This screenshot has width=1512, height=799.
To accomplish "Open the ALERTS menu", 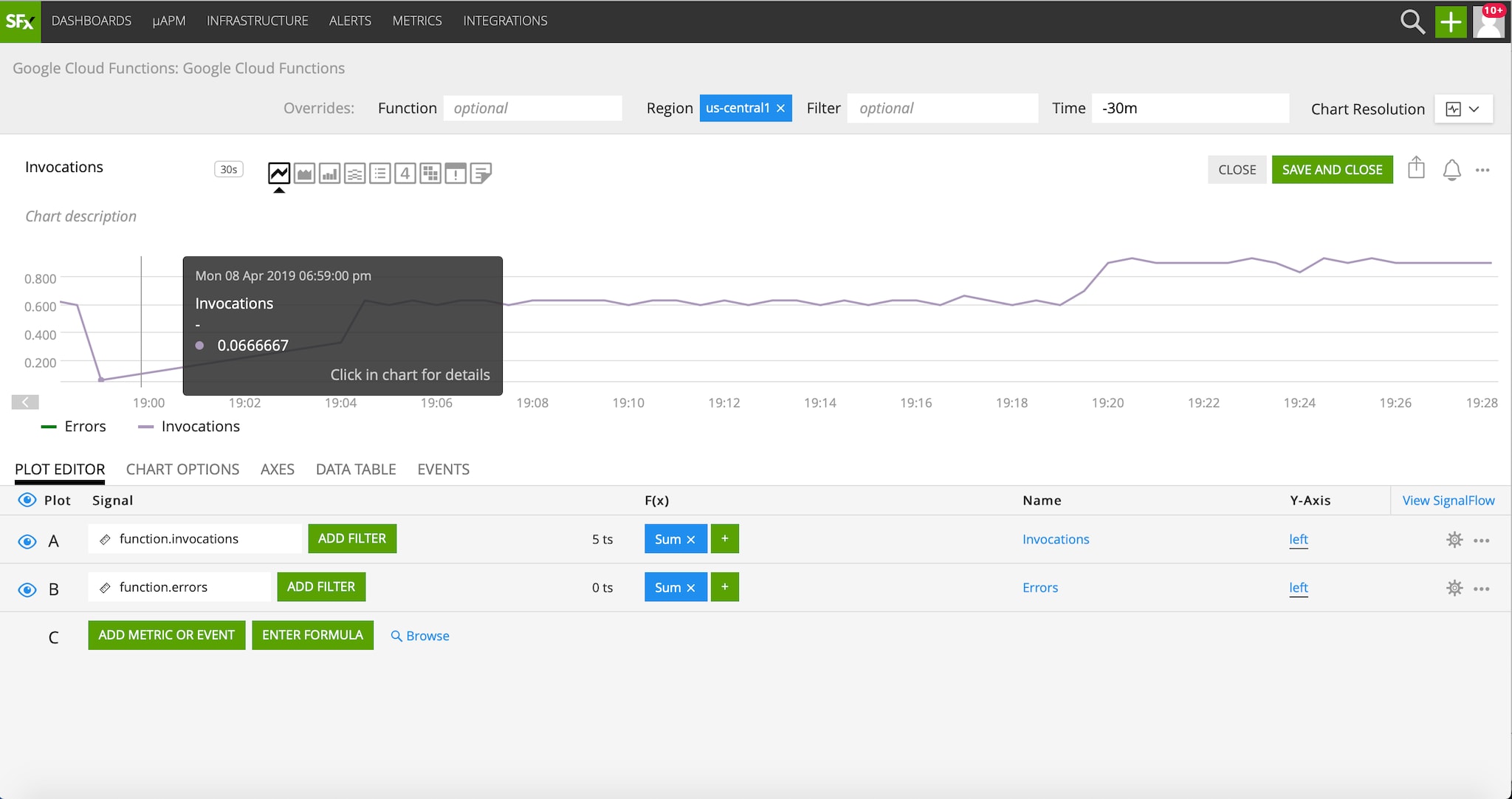I will pos(350,21).
